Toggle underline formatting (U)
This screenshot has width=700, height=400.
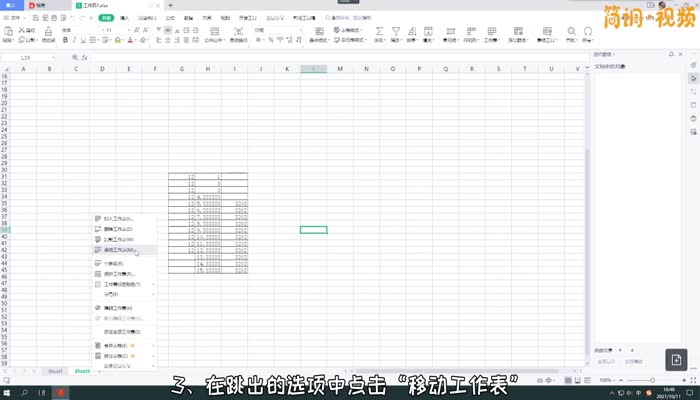[x=83, y=40]
